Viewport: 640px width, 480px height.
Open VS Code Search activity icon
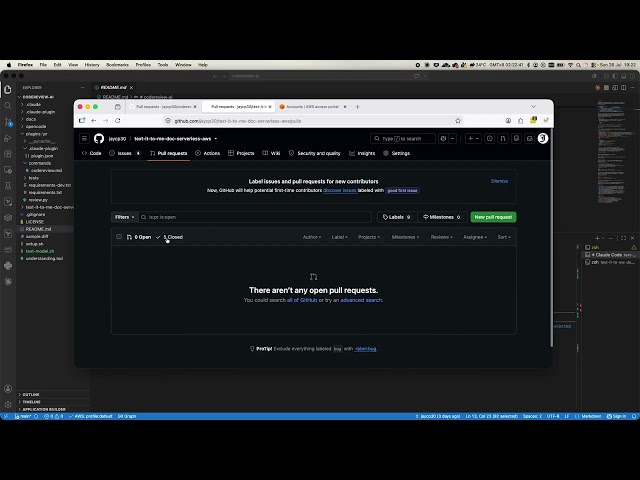tap(8, 106)
